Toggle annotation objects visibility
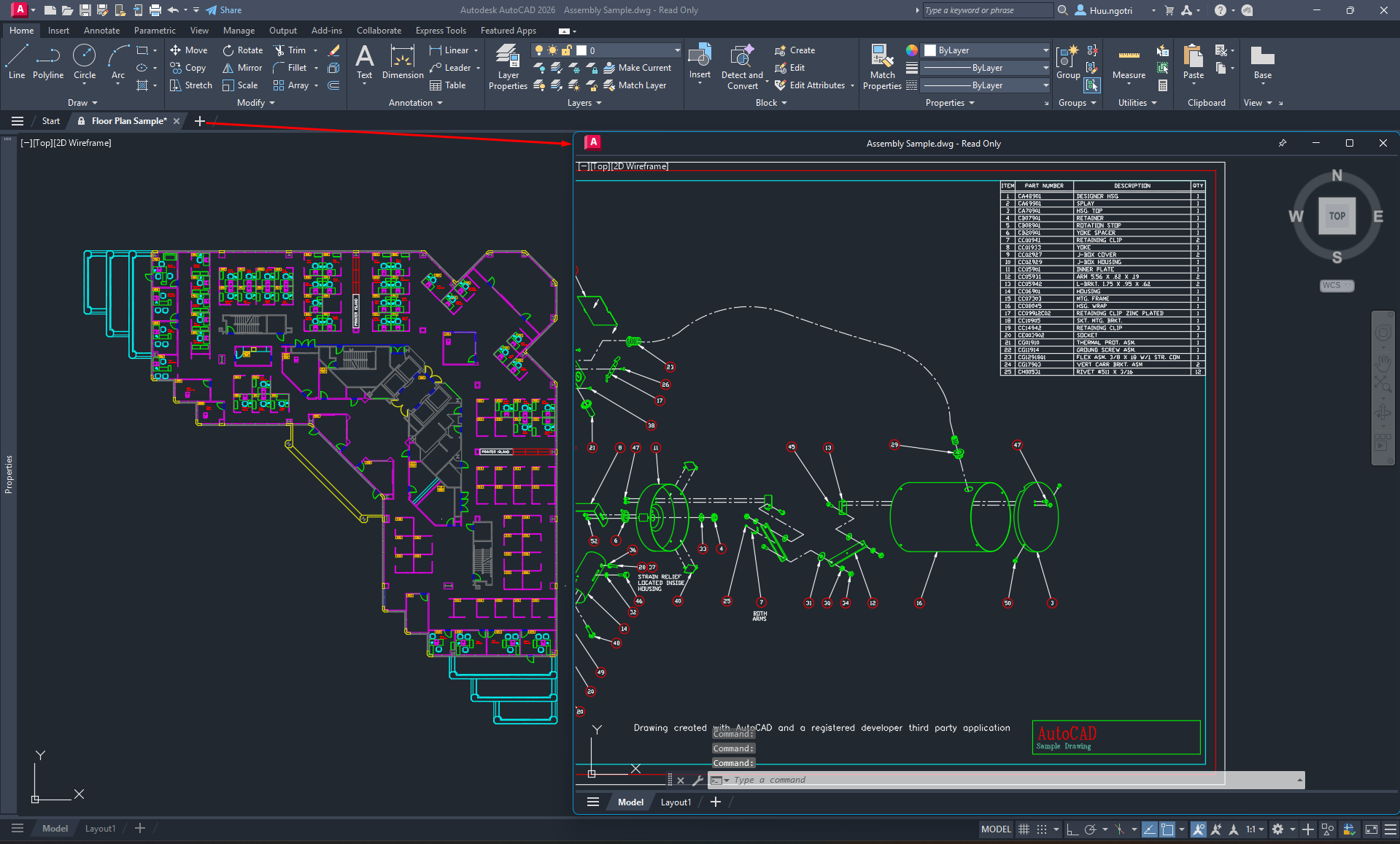Image resolution: width=1400 pixels, height=844 pixels. point(1199,829)
